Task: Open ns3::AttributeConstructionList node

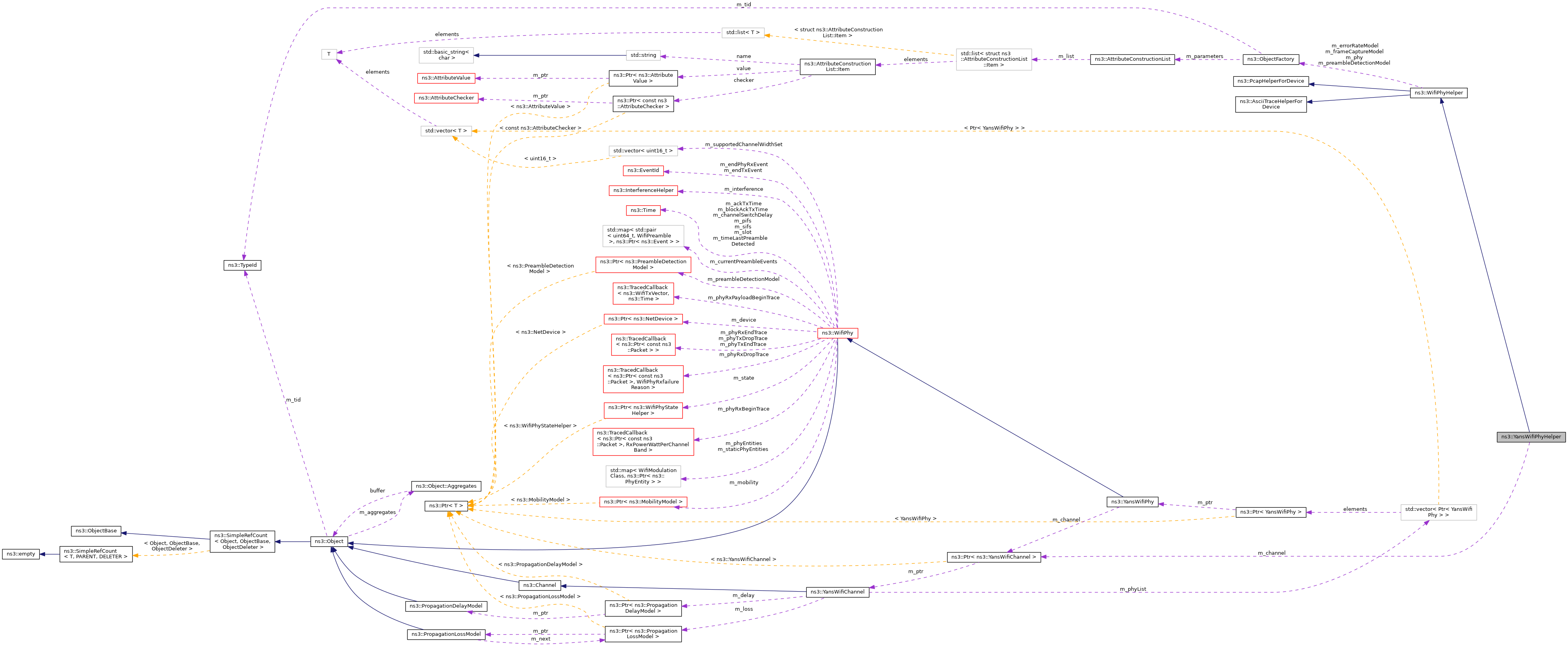Action: [x=1132, y=59]
